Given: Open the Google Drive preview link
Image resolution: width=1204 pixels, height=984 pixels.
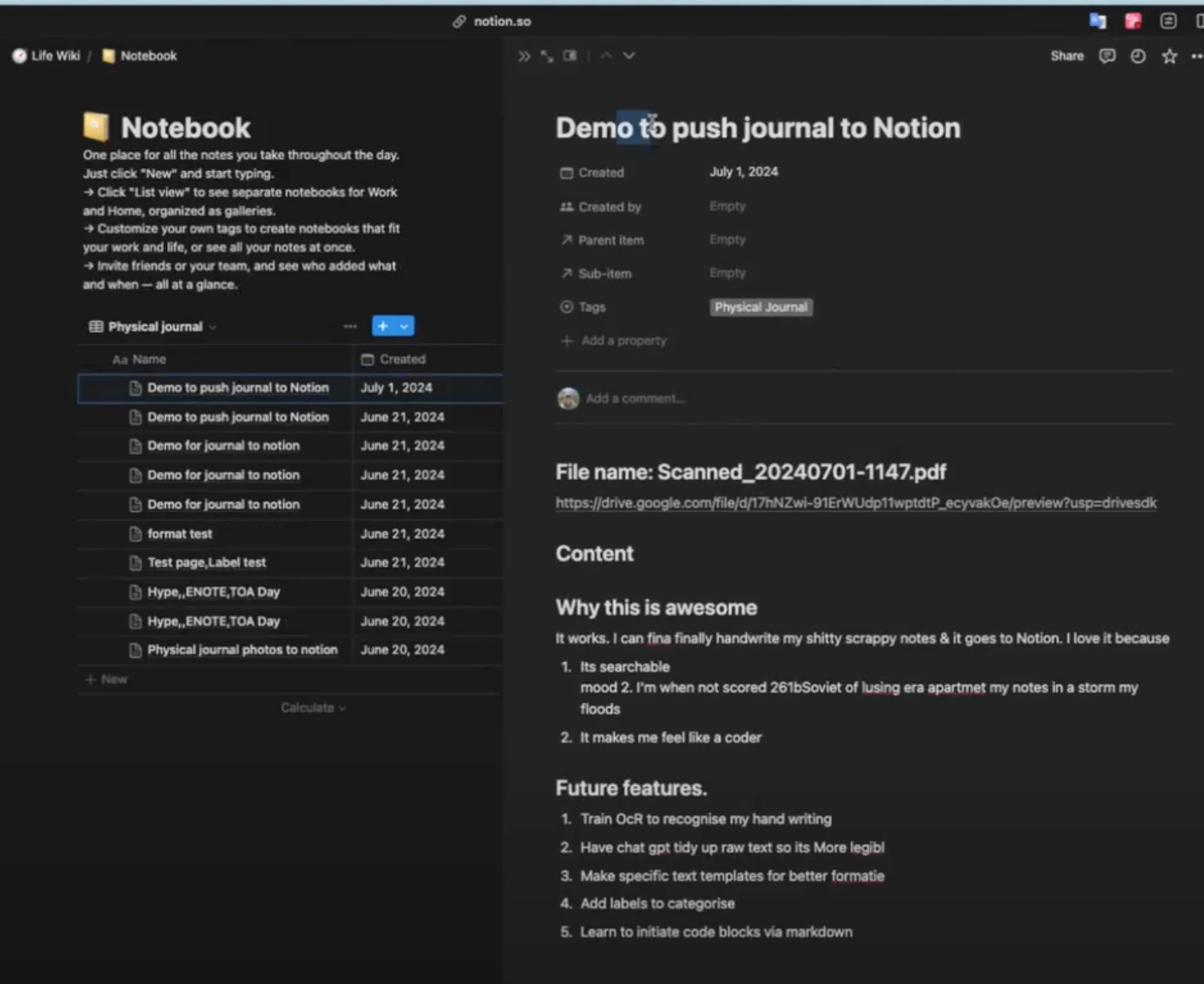Looking at the screenshot, I should (x=856, y=502).
